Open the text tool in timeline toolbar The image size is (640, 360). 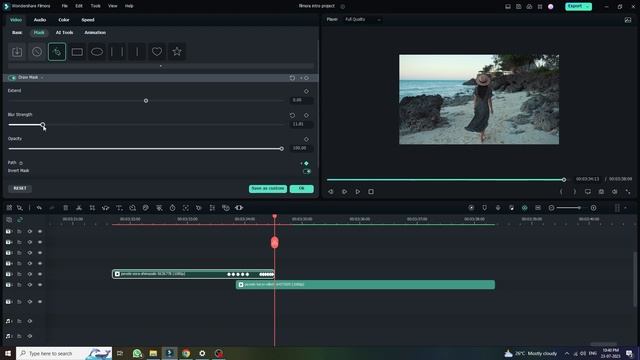pos(119,208)
